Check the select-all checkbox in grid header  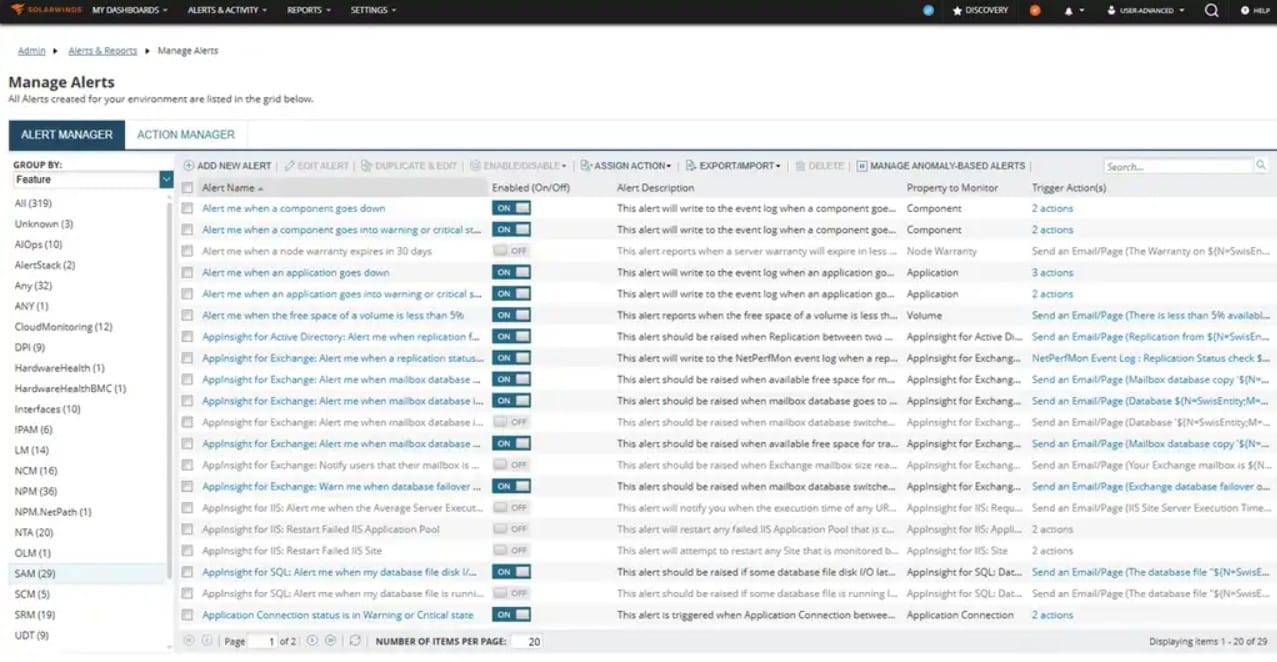coord(187,187)
